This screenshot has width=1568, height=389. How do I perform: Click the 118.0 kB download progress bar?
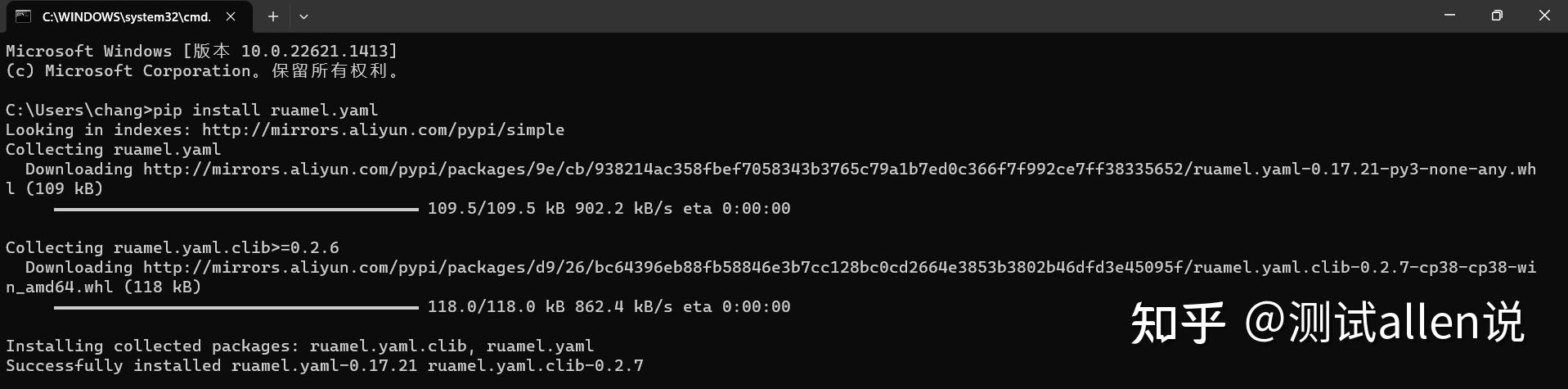pyautogui.click(x=236, y=307)
